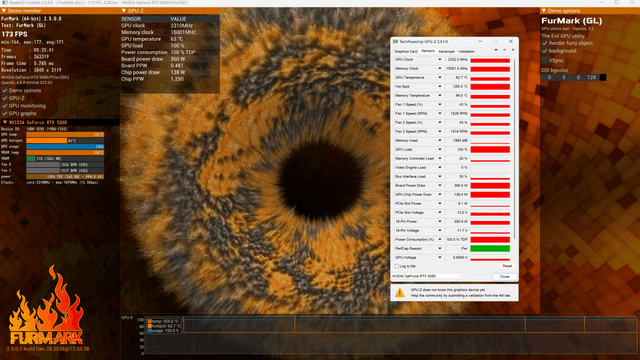Viewport: 640px width, 360px height.
Task: Open the GPU-Z hamburger menu icon
Action: (513, 50)
